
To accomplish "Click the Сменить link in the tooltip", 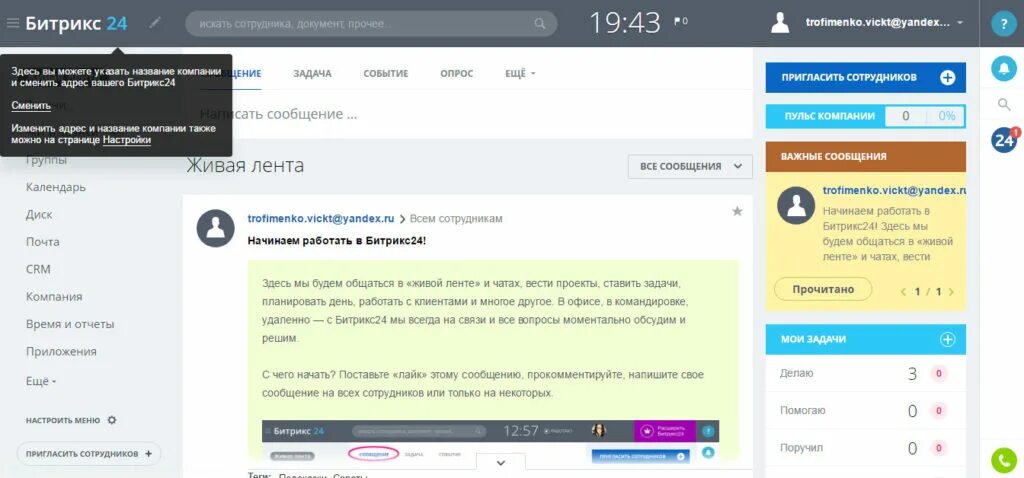I will tap(31, 106).
